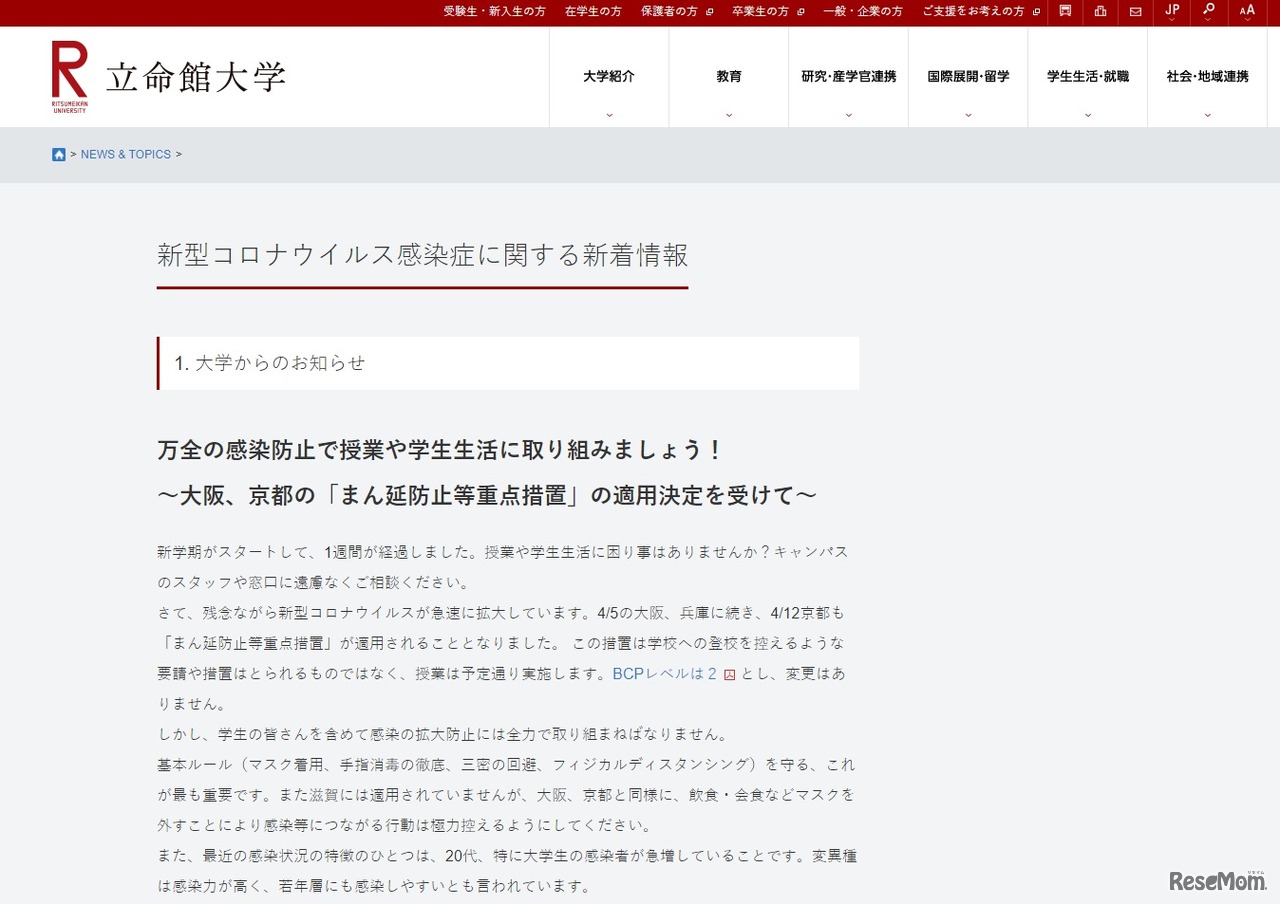Open the library book icon in the header
1280x904 pixels.
coord(1064,12)
